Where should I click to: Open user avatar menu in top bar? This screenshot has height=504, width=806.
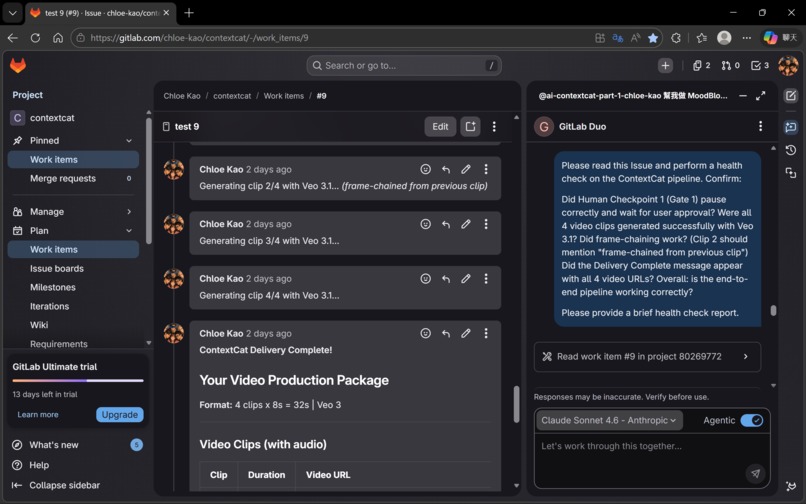pos(788,65)
